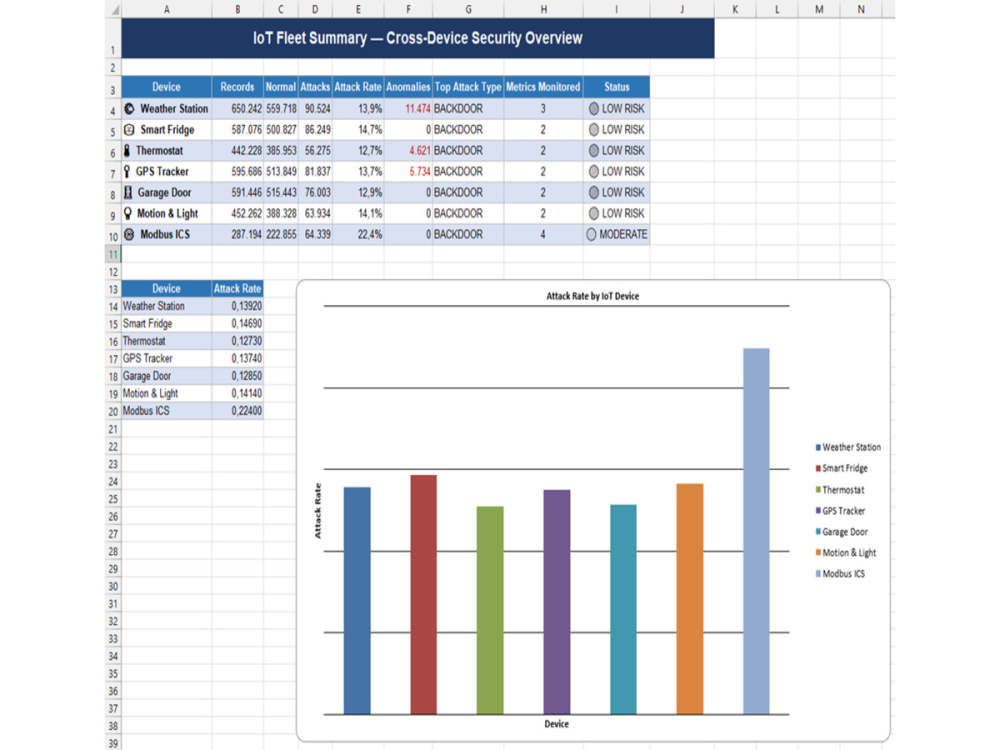Click Modbus ICS attack rate 22,4%
This screenshot has width=1000, height=750.
358,235
